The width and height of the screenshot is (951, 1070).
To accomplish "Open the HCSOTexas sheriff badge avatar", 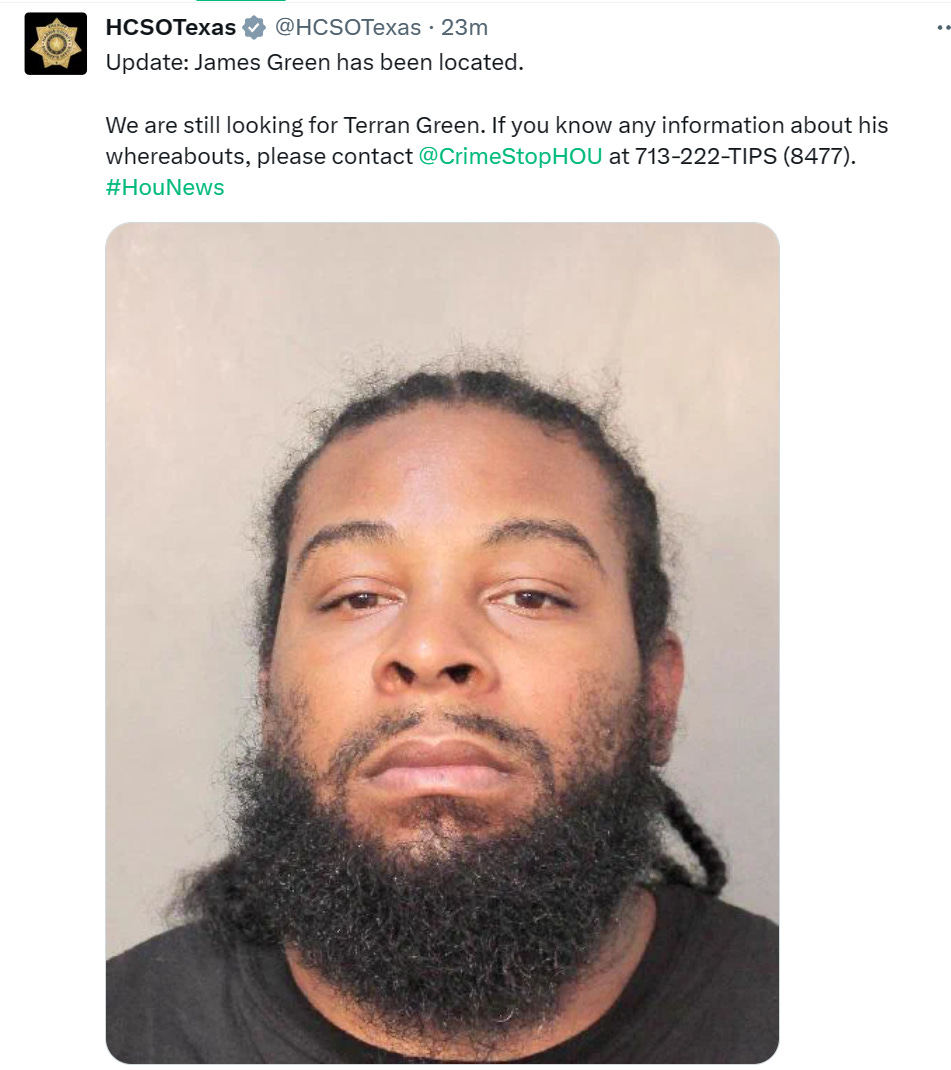I will tap(55, 44).
